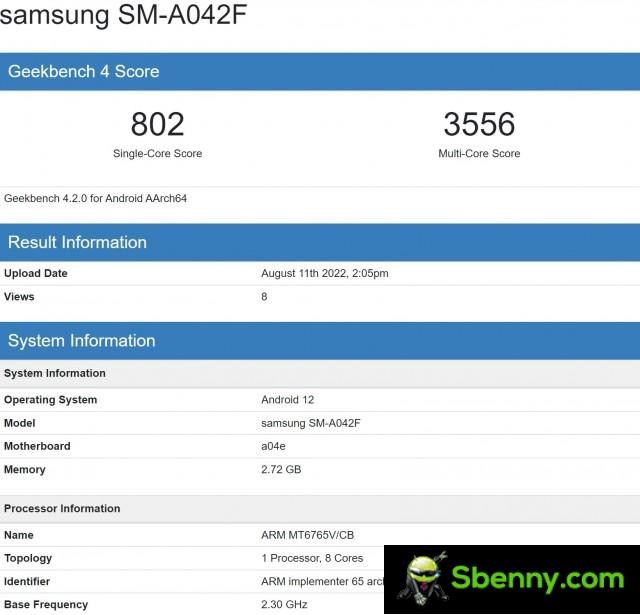Click the 'Single-Core Score' label
The height and width of the screenshot is (615, 640).
[x=158, y=153]
